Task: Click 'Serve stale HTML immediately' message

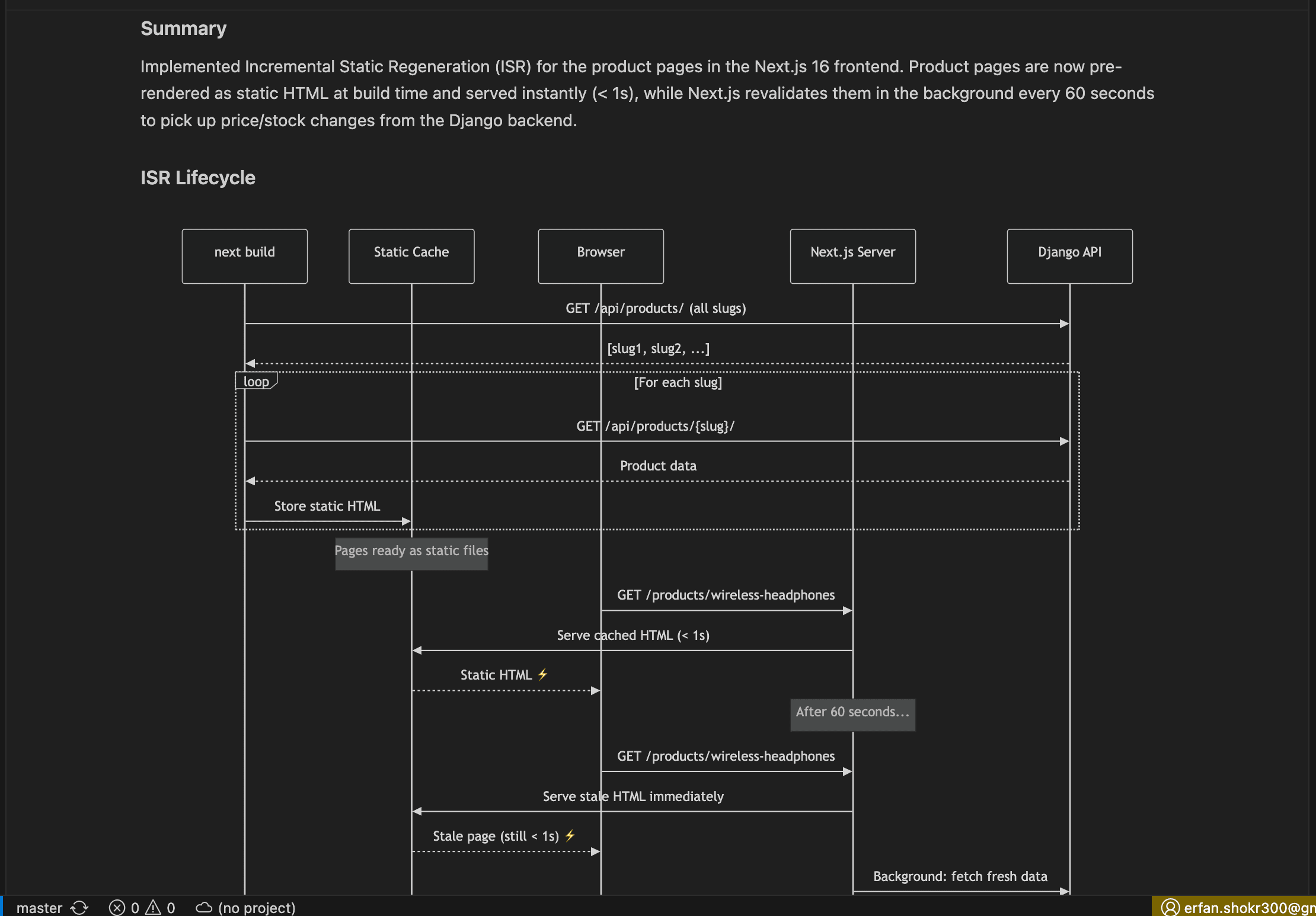Action: click(x=633, y=796)
